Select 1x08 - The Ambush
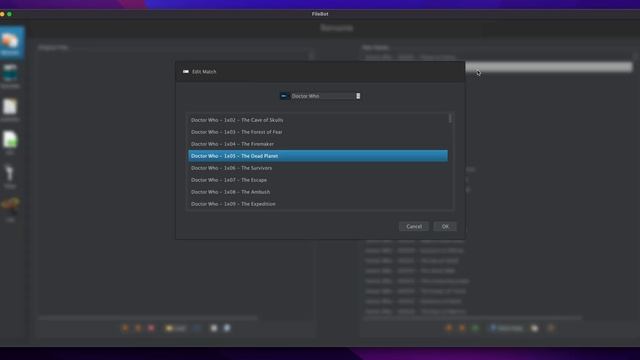The height and width of the screenshot is (360, 640). 318,192
